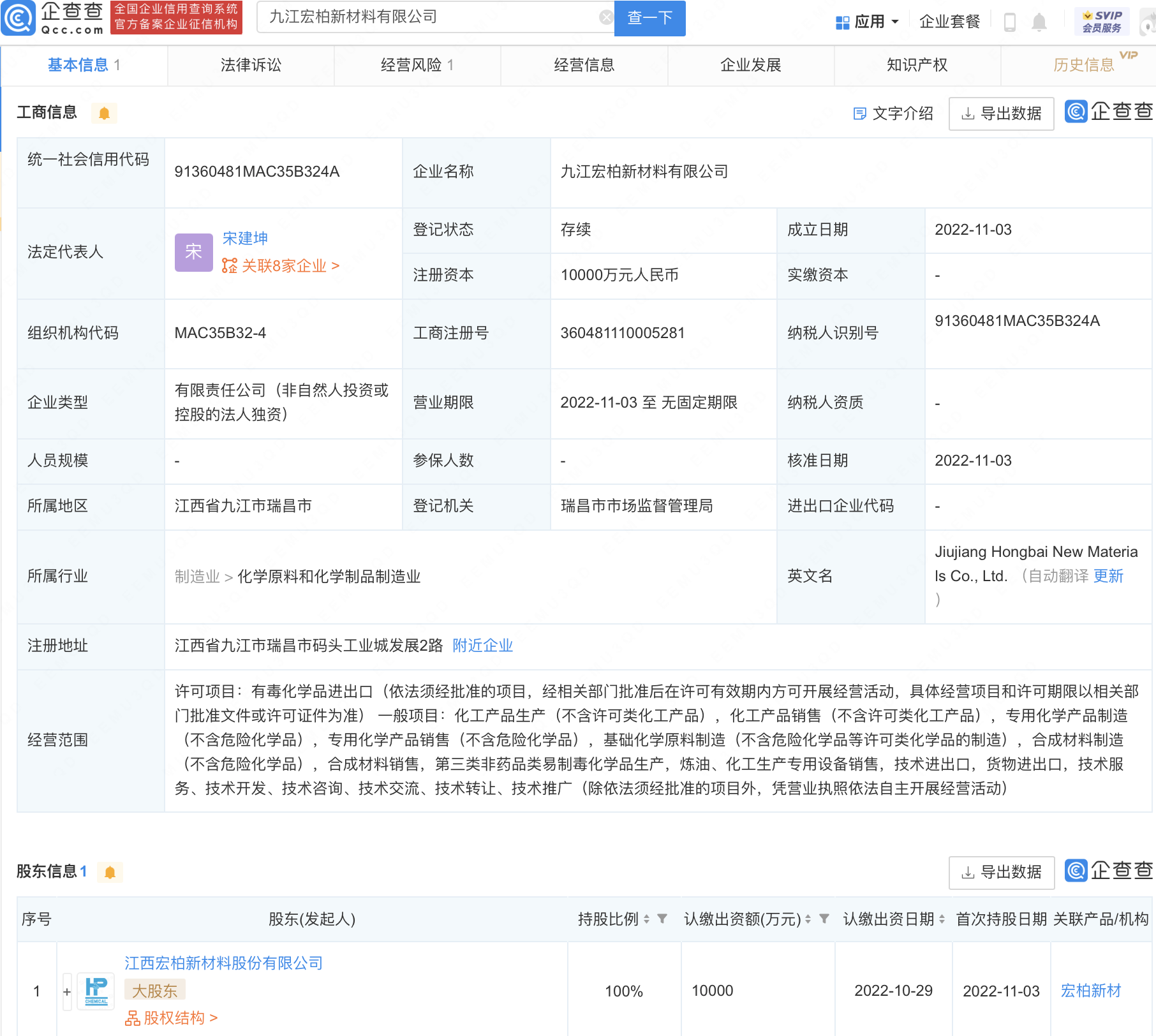Switch to 经营风险 tab

point(417,65)
